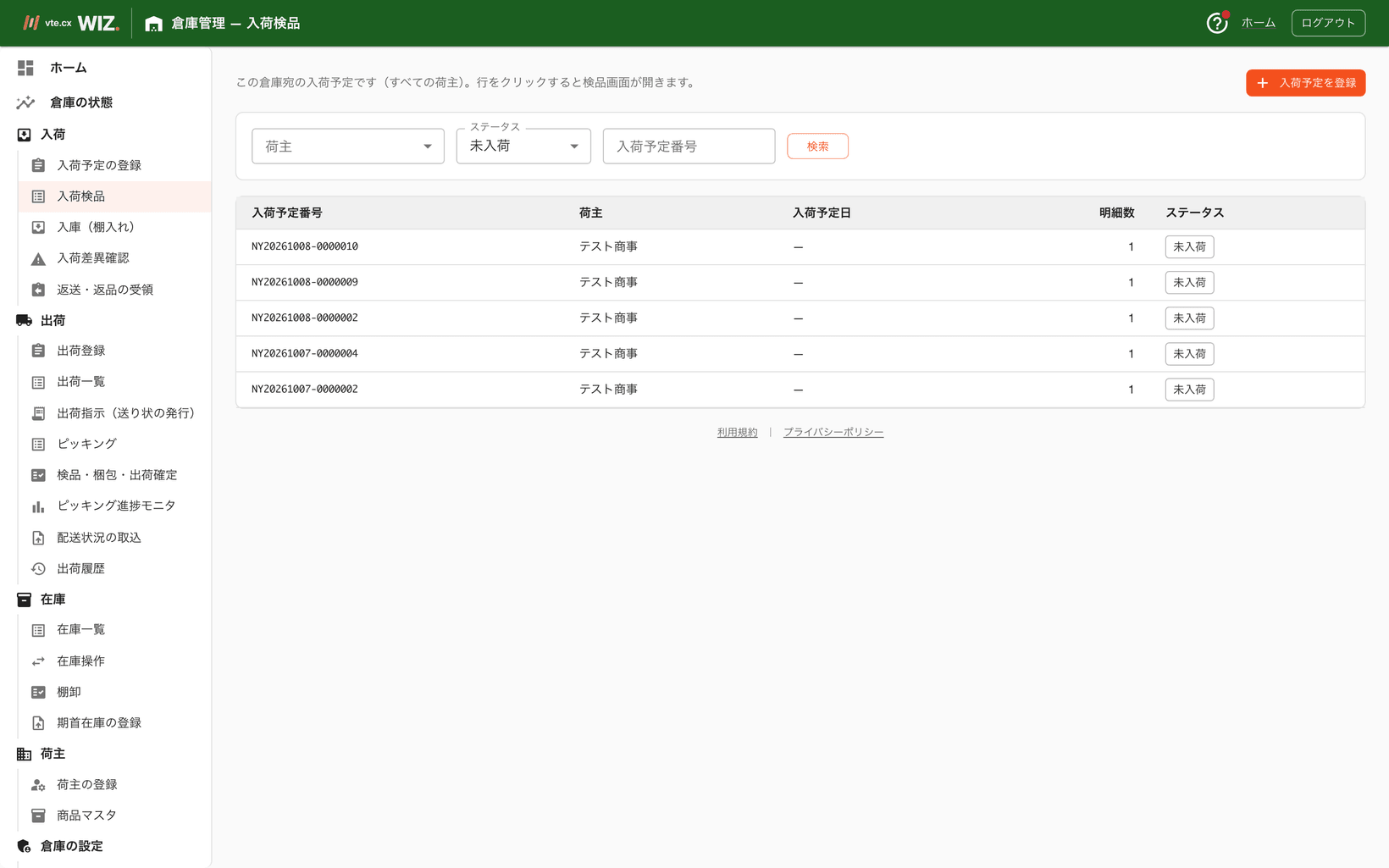Open 返送・返品の受領 menu item
Image resolution: width=1389 pixels, height=868 pixels.
pos(114,290)
